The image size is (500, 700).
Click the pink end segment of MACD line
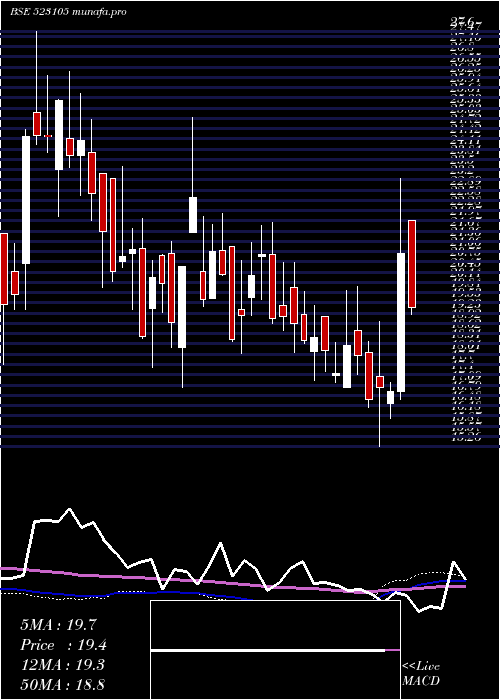point(392,650)
